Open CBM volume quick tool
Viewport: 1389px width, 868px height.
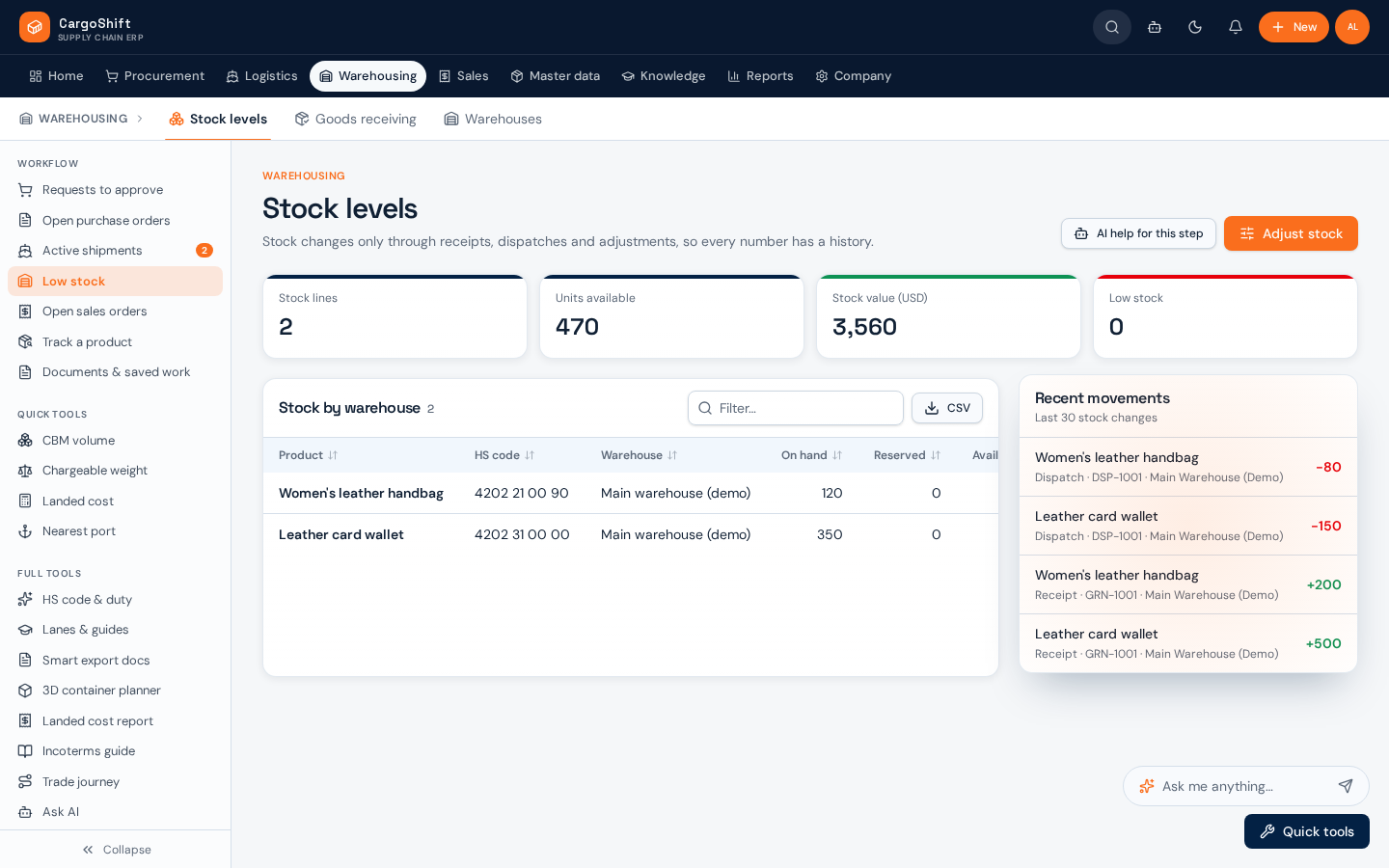[116, 441]
